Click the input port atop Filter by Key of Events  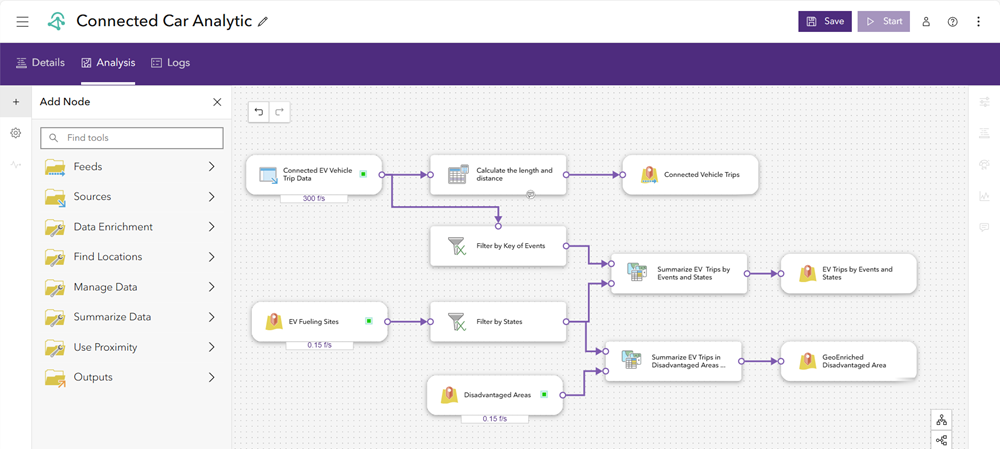point(498,226)
